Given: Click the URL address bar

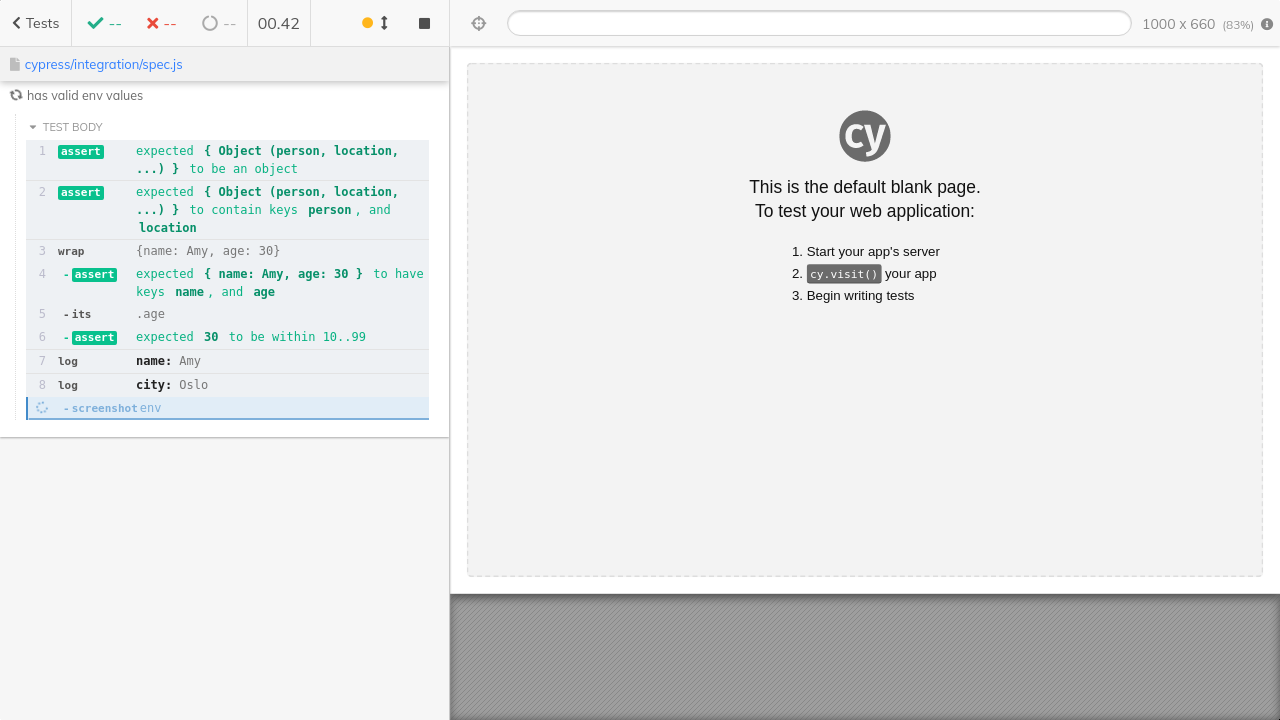Looking at the screenshot, I should pos(819,23).
